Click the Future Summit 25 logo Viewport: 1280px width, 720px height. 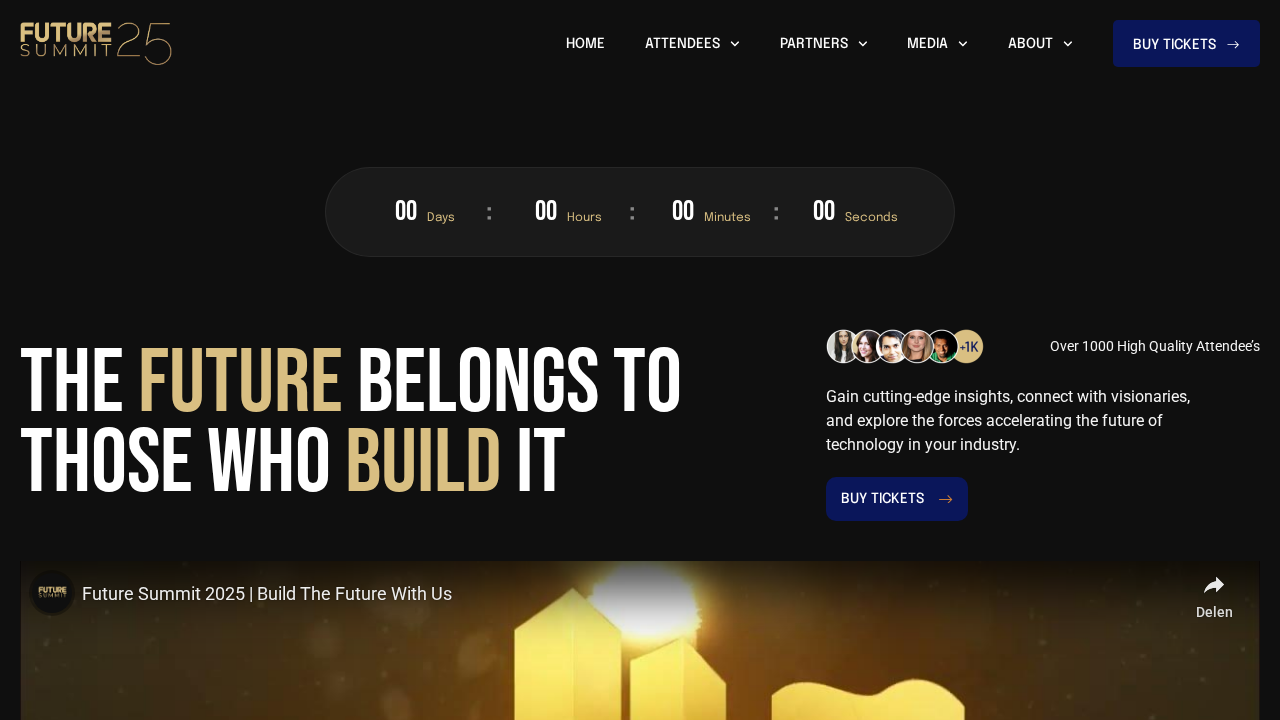(x=96, y=43)
